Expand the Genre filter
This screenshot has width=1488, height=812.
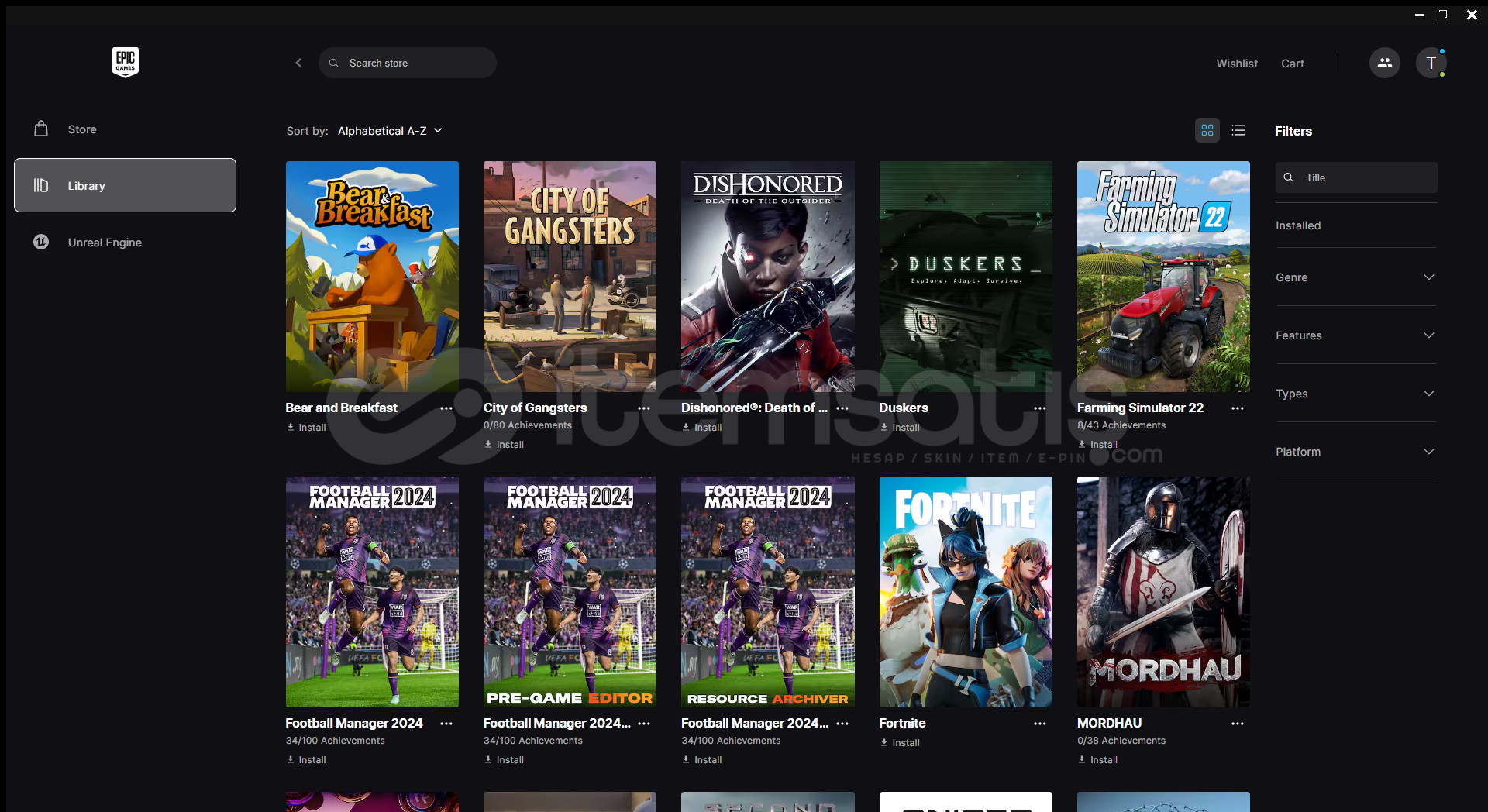[x=1355, y=277]
